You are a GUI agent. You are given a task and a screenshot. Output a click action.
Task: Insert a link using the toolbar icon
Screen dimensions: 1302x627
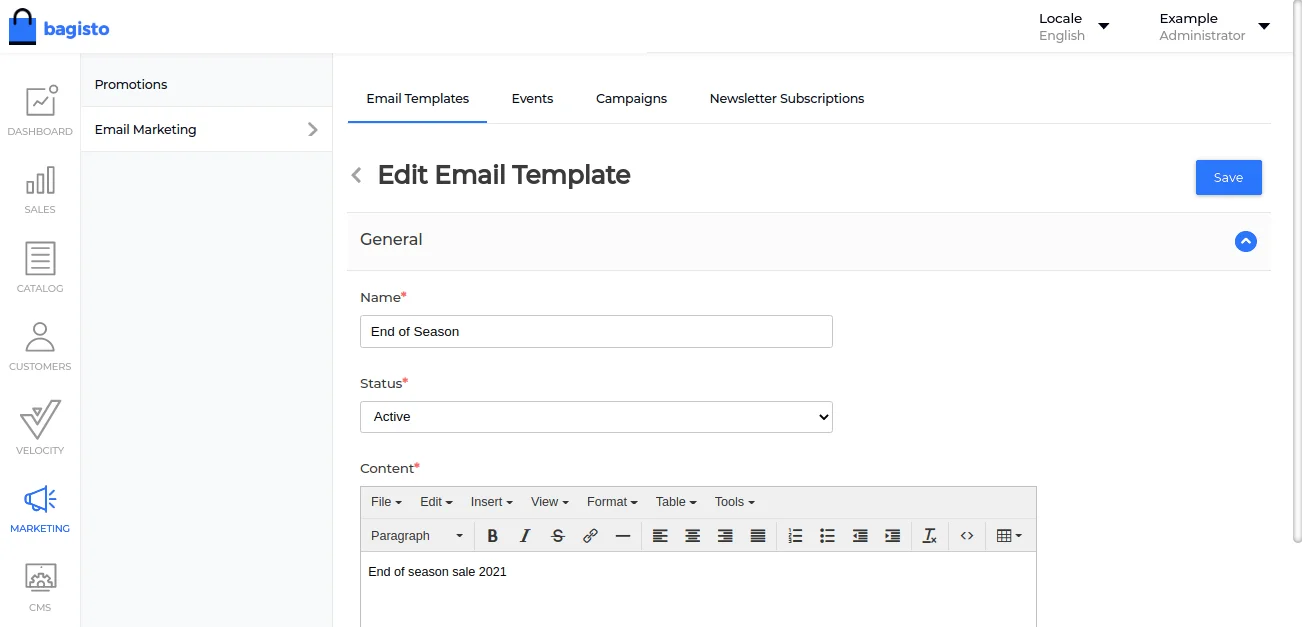point(590,536)
